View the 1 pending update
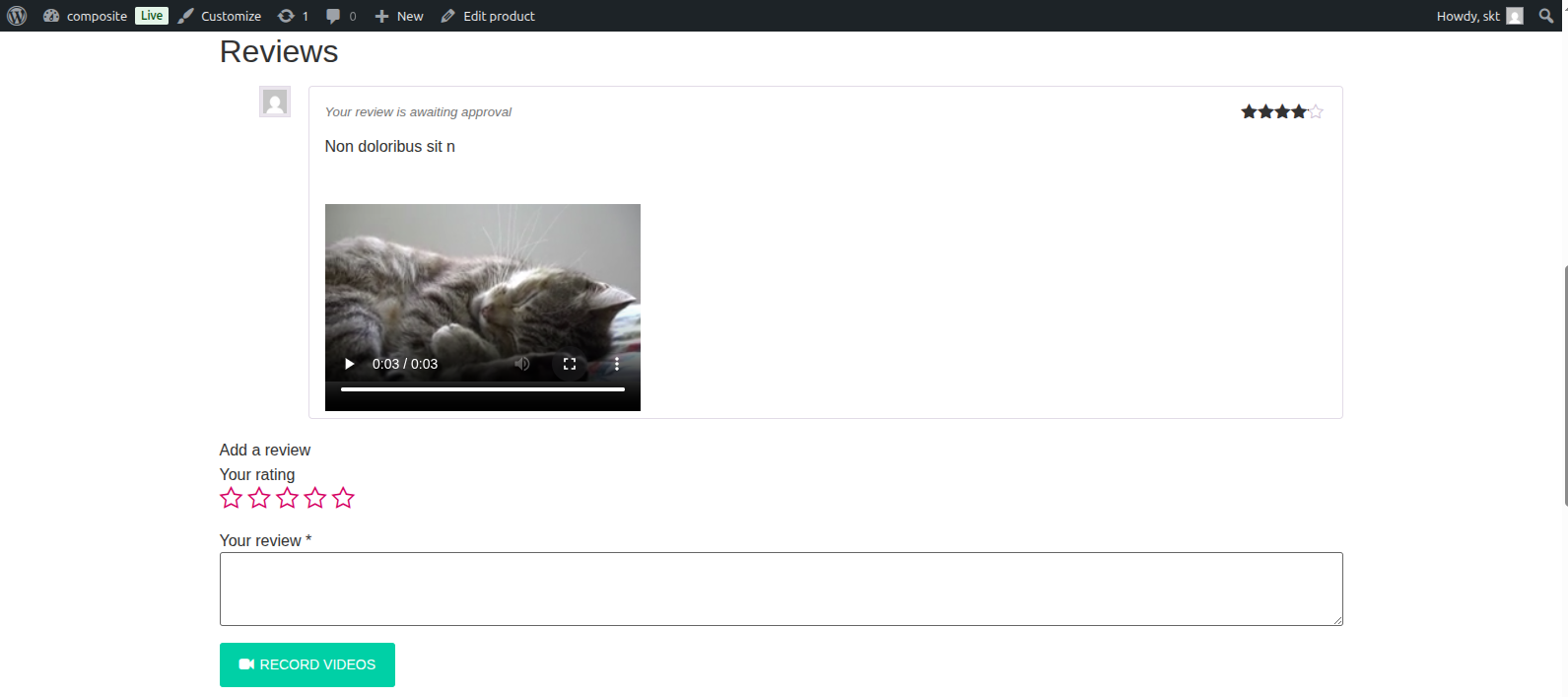Screen dimensions: 1568x697 (293, 16)
